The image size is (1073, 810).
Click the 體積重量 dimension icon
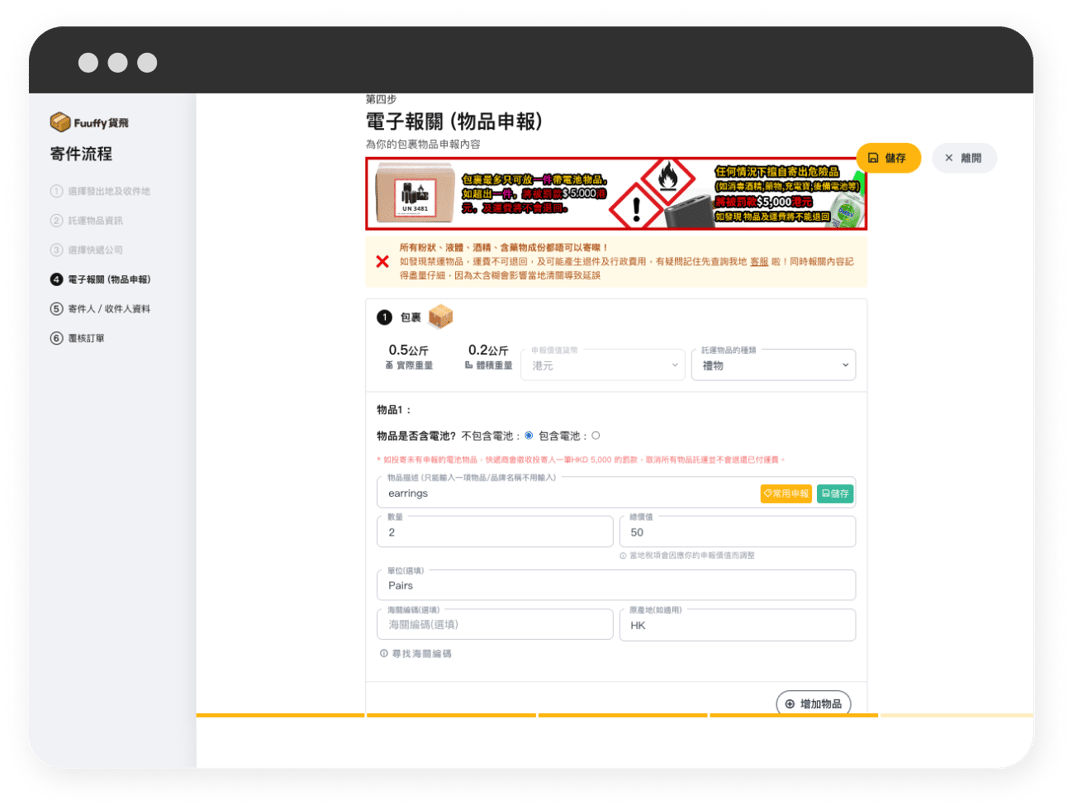pos(468,366)
